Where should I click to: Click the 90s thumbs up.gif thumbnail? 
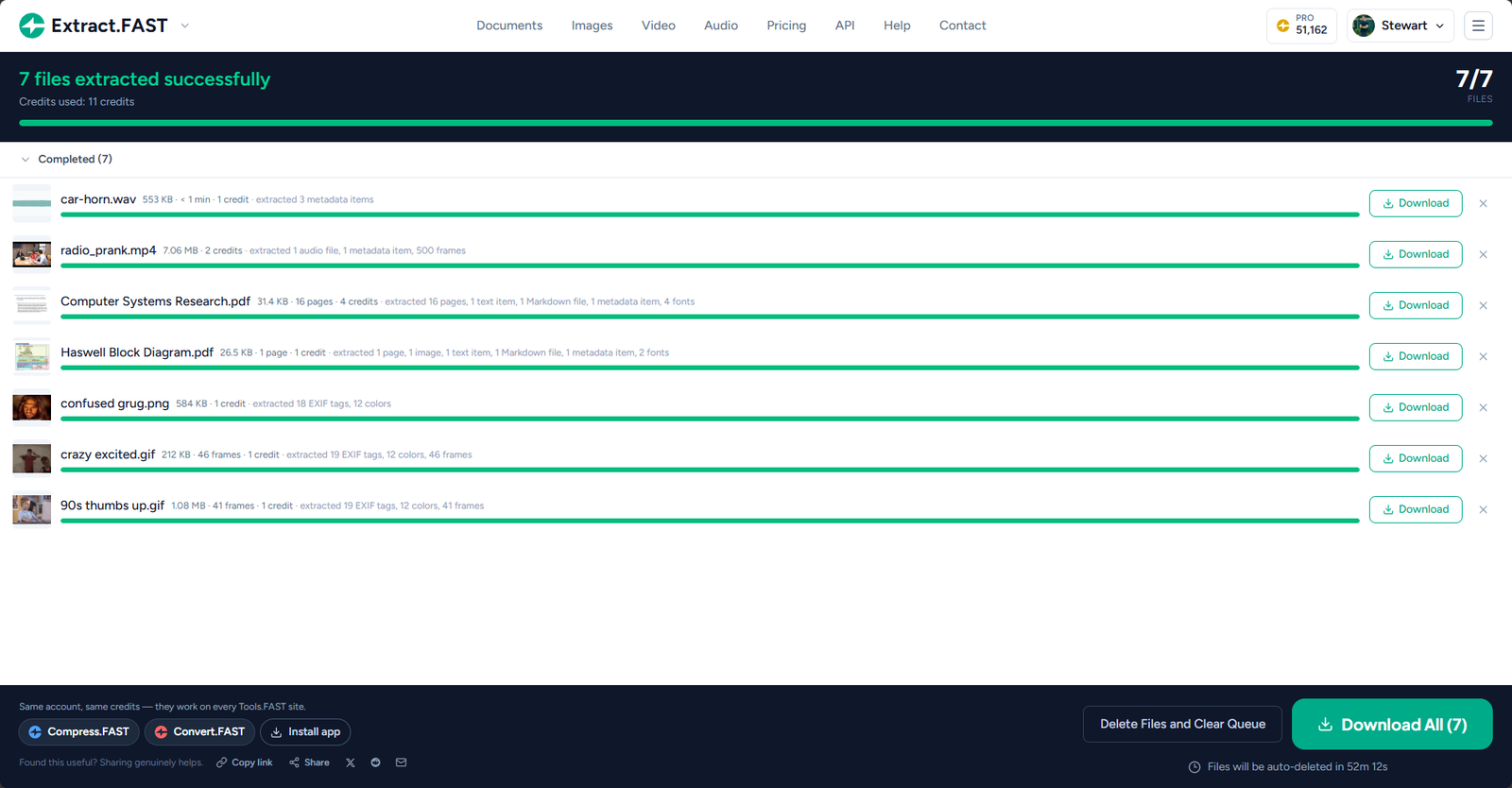(31, 509)
